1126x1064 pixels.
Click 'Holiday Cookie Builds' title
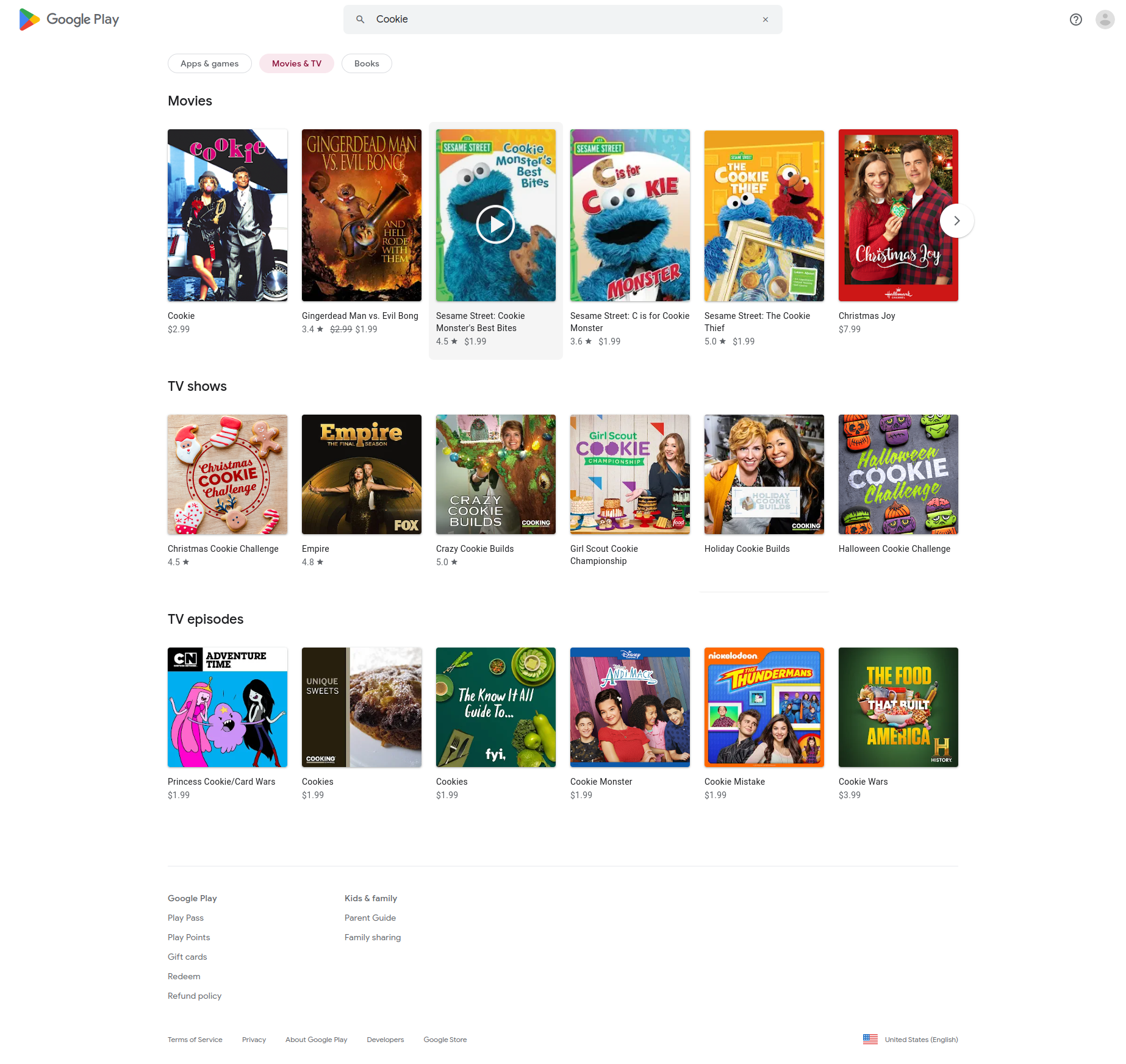coord(747,549)
